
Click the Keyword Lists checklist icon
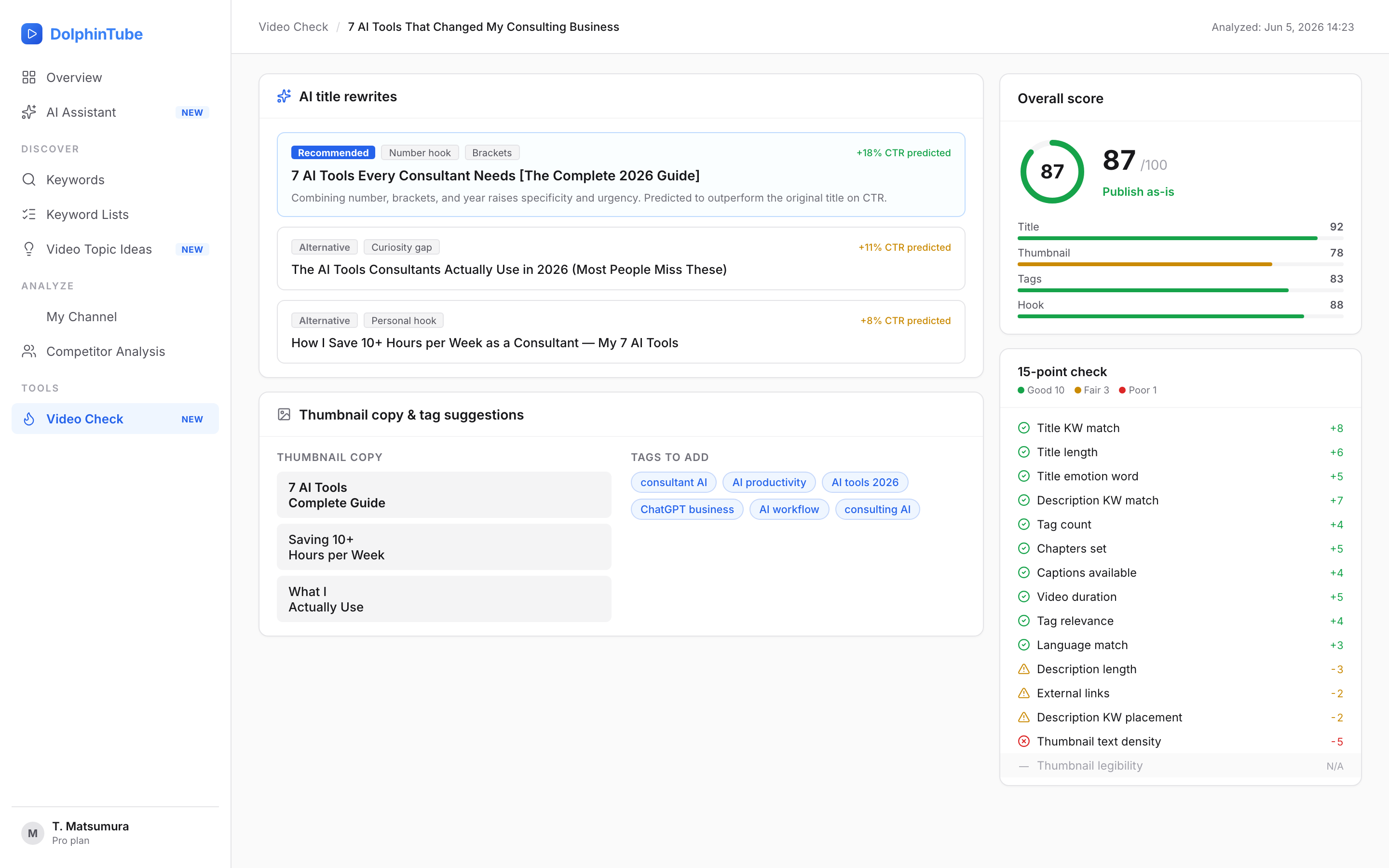tap(29, 214)
